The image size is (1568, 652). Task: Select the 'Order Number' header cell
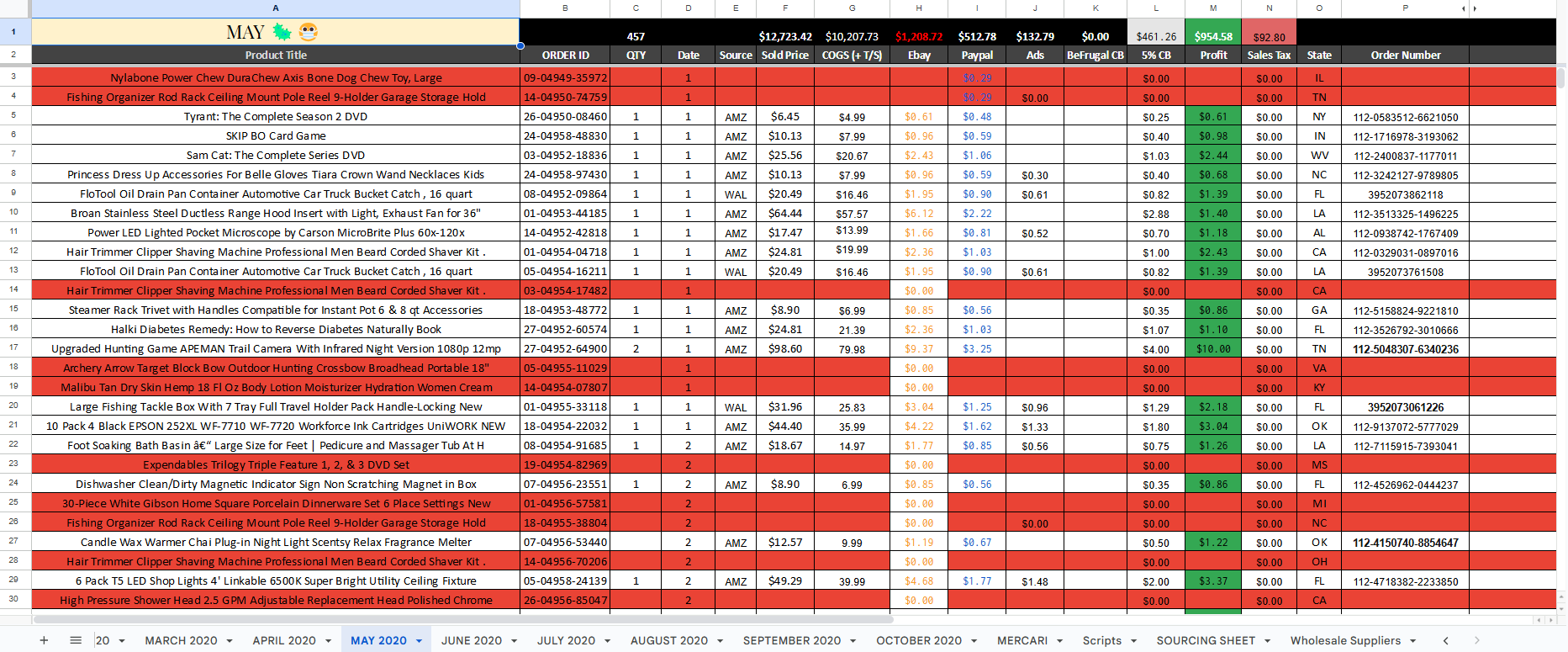pyautogui.click(x=1405, y=55)
